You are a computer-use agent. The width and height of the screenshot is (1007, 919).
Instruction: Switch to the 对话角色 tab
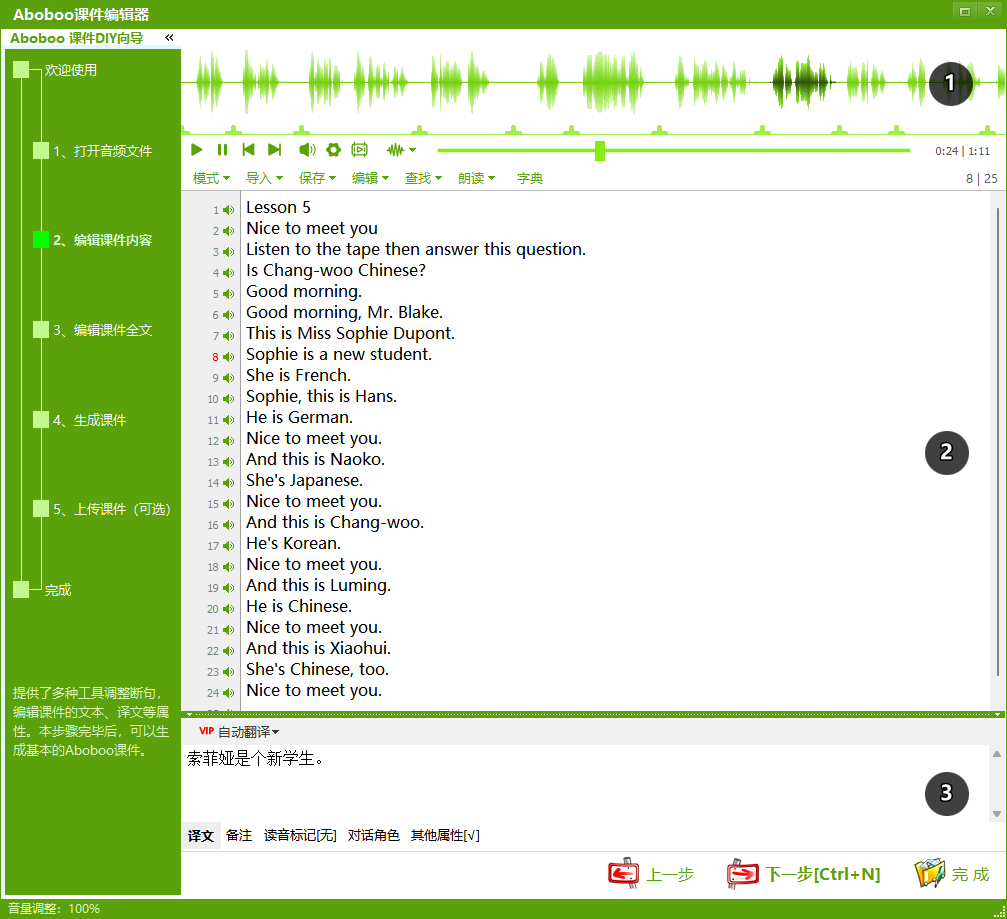(373, 835)
